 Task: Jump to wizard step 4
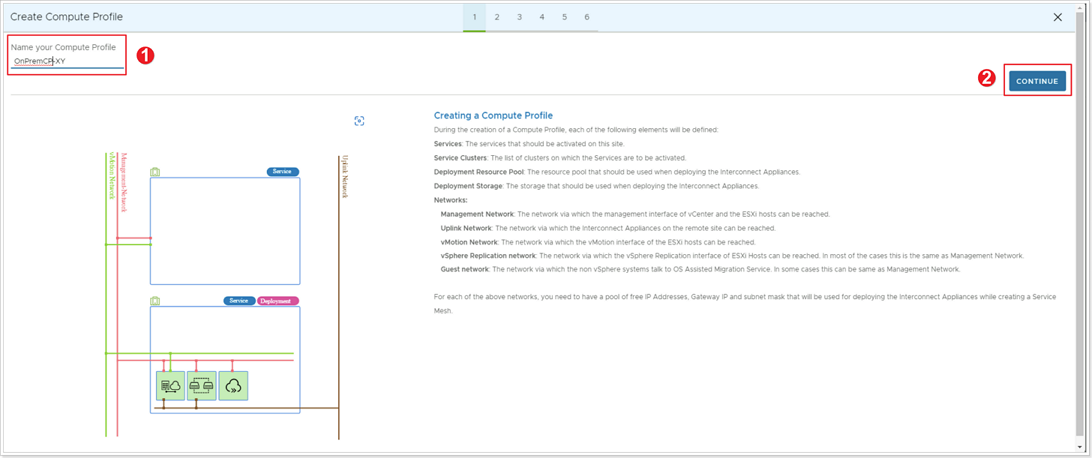tap(542, 17)
